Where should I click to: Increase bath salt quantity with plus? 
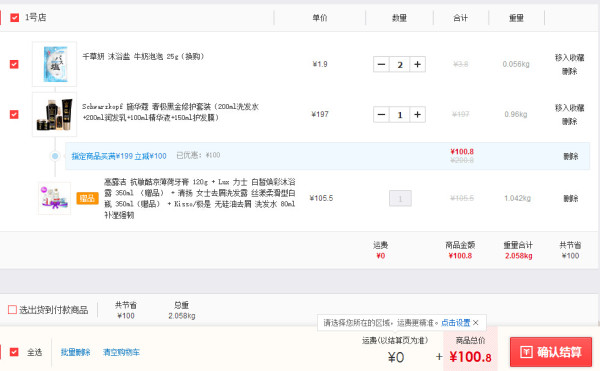pos(417,64)
